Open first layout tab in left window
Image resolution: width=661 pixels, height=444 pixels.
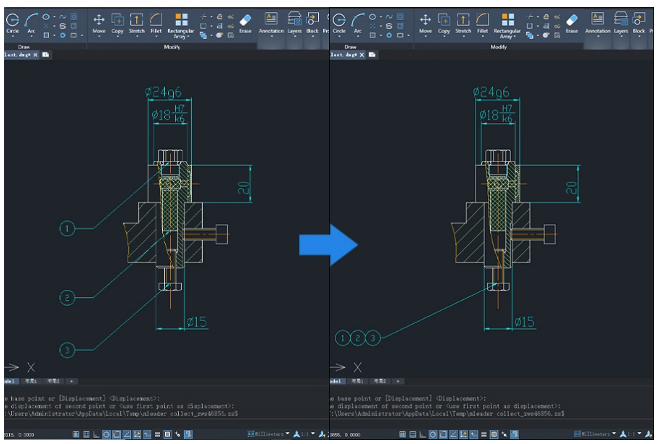[x=31, y=381]
